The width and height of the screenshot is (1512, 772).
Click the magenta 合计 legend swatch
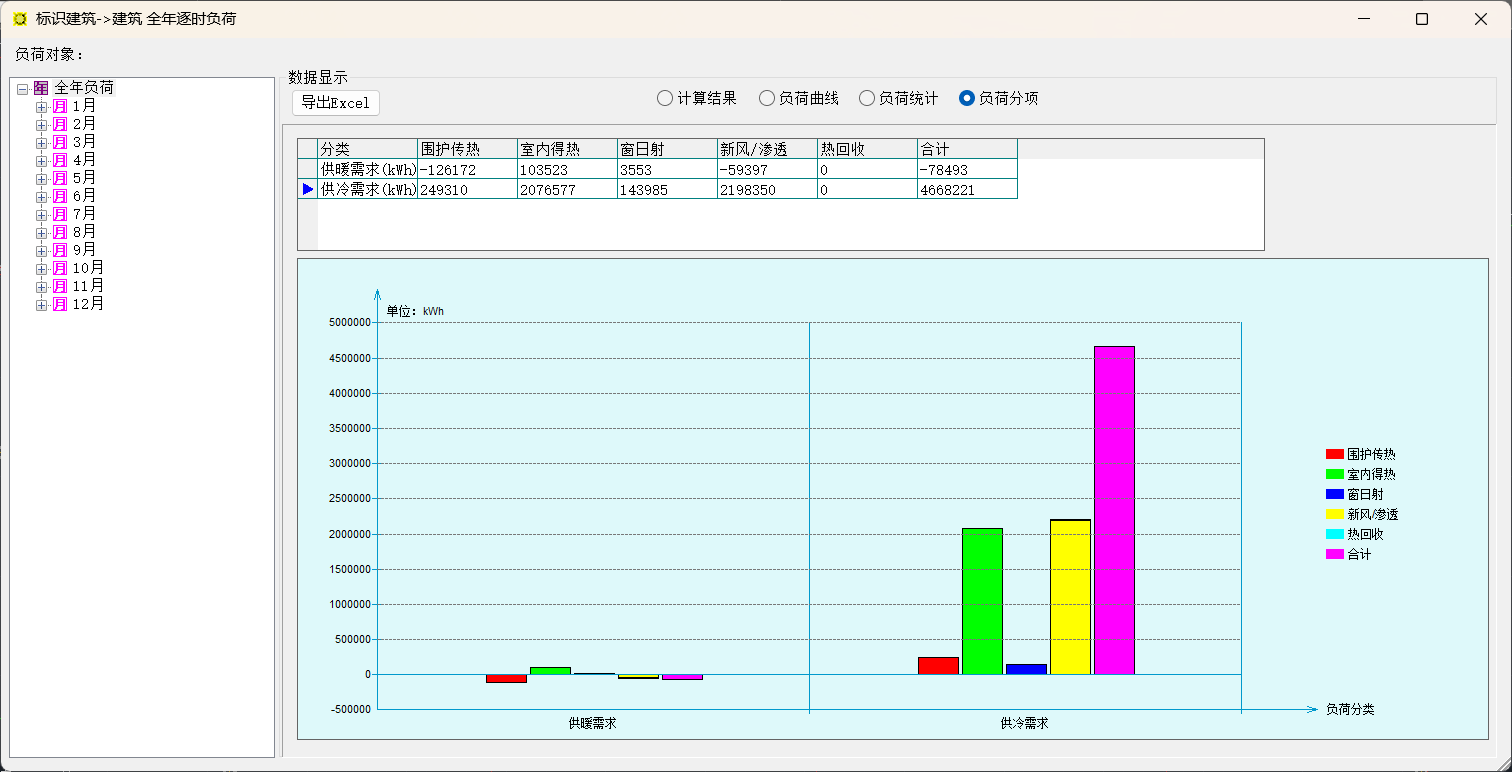click(1334, 554)
